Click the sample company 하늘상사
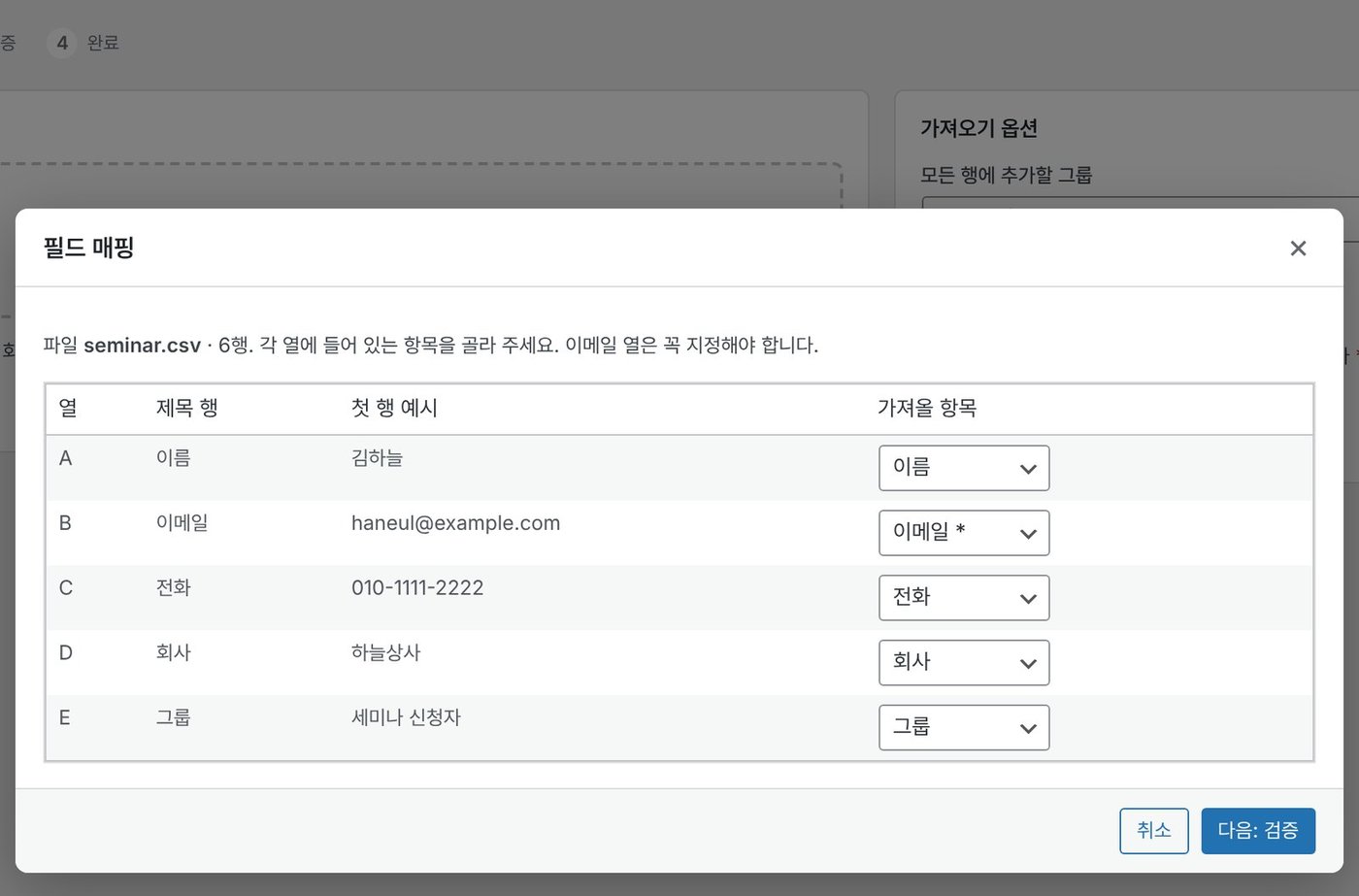Viewport: 1359px width, 896px height. (385, 652)
